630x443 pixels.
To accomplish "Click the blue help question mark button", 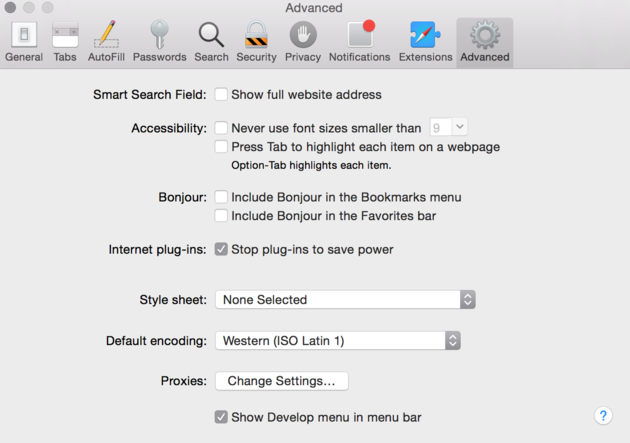I will (x=603, y=416).
